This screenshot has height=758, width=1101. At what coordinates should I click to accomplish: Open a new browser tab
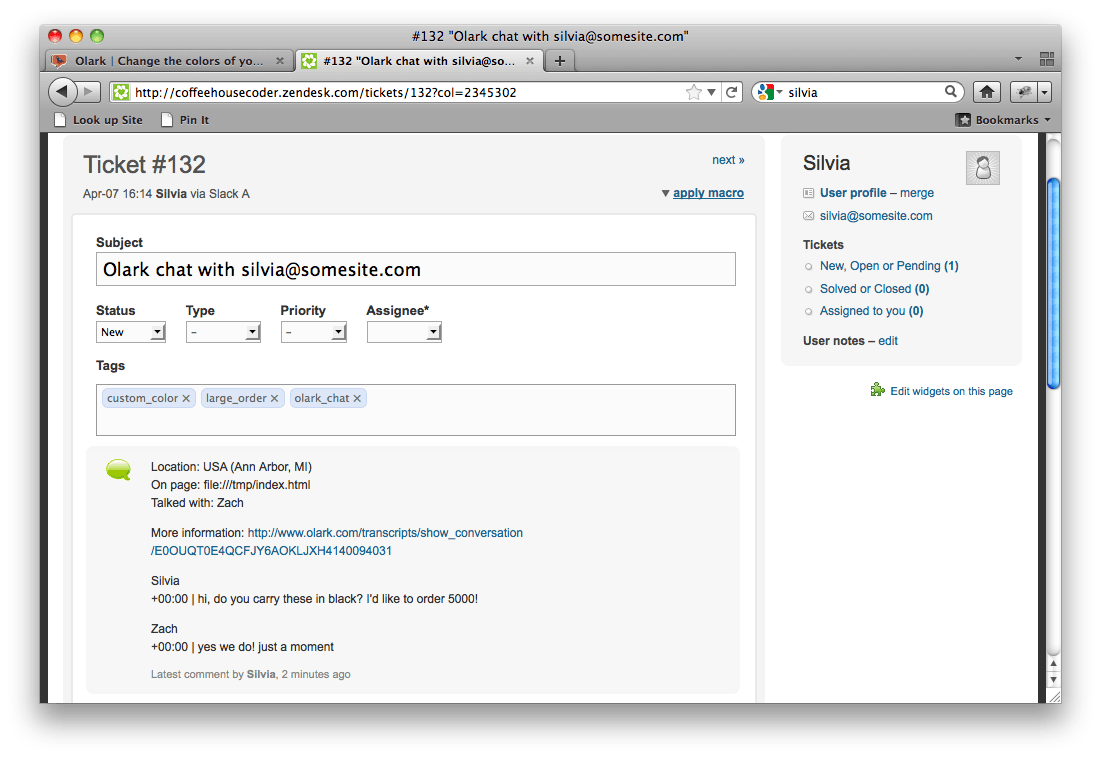tap(559, 61)
